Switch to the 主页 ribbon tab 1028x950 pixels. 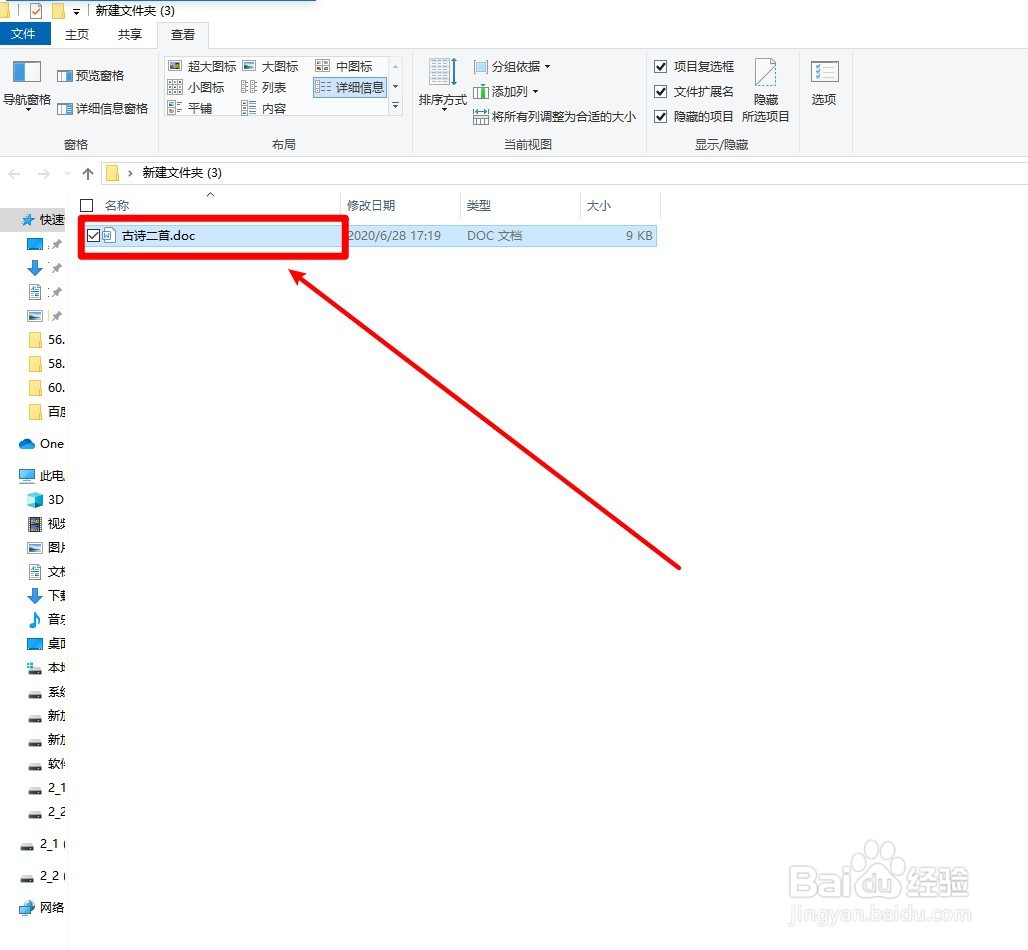click(76, 33)
